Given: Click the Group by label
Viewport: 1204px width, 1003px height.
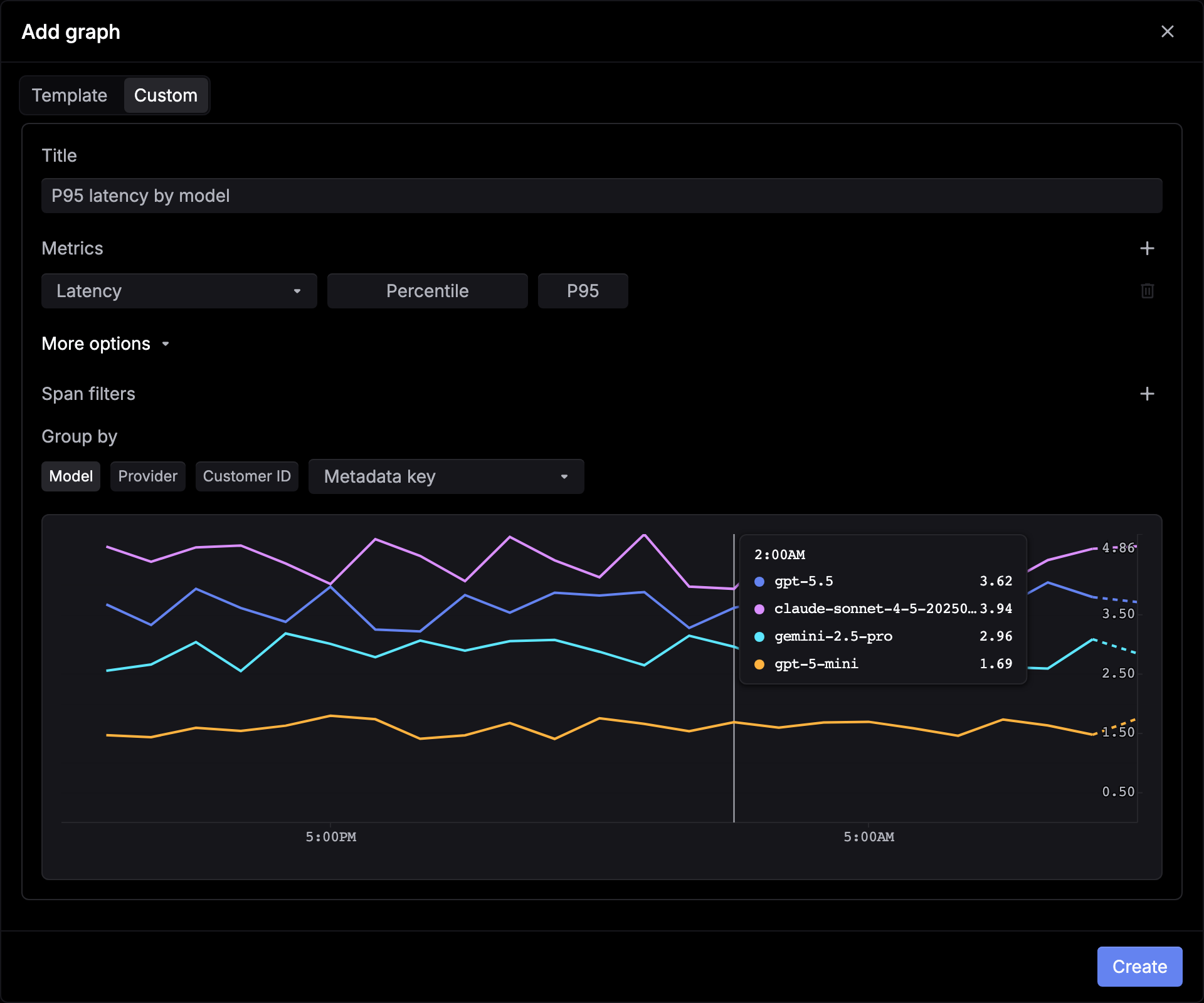Looking at the screenshot, I should (79, 436).
